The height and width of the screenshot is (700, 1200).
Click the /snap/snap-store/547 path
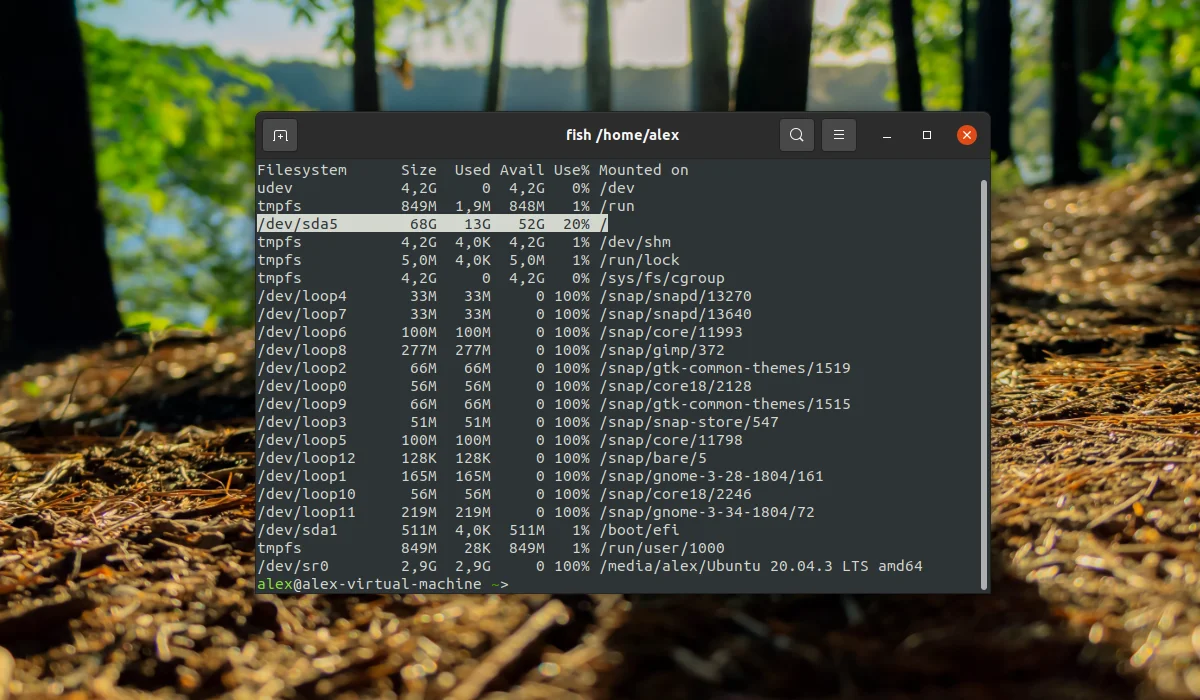(689, 422)
